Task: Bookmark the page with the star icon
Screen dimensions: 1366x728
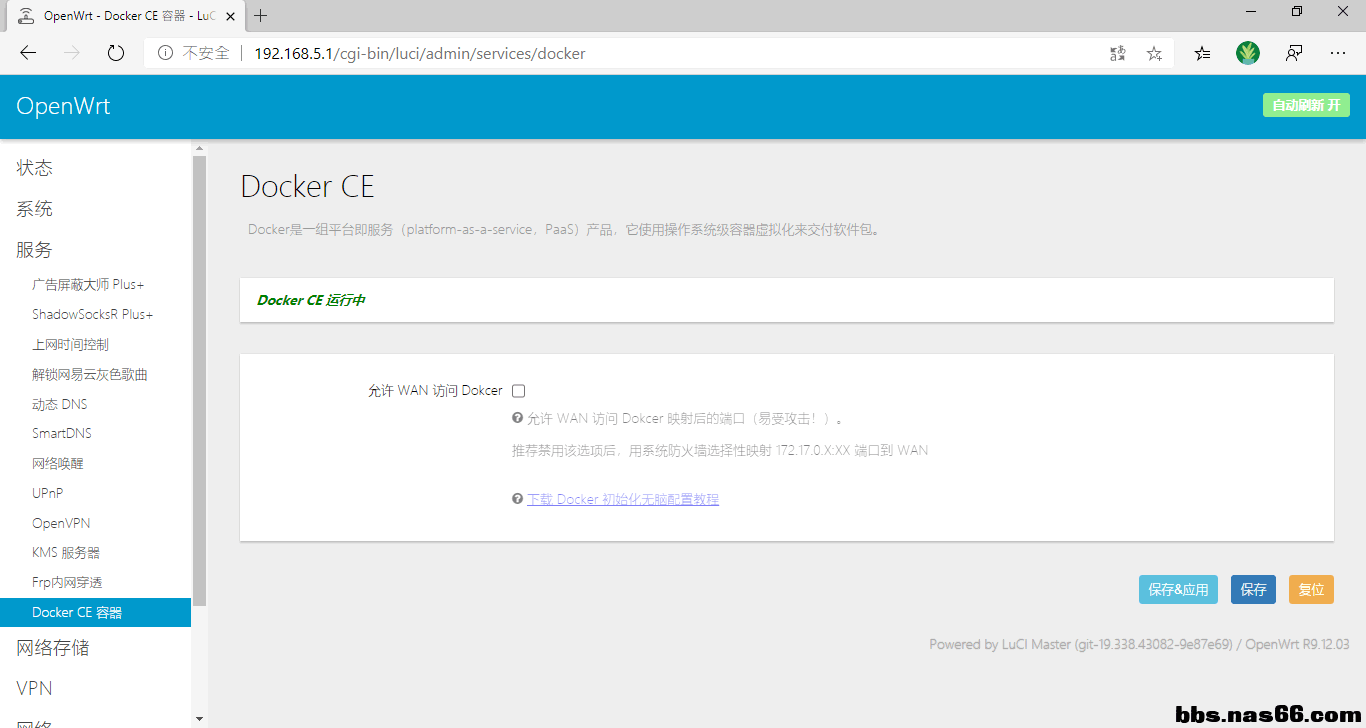Action: pos(1154,53)
